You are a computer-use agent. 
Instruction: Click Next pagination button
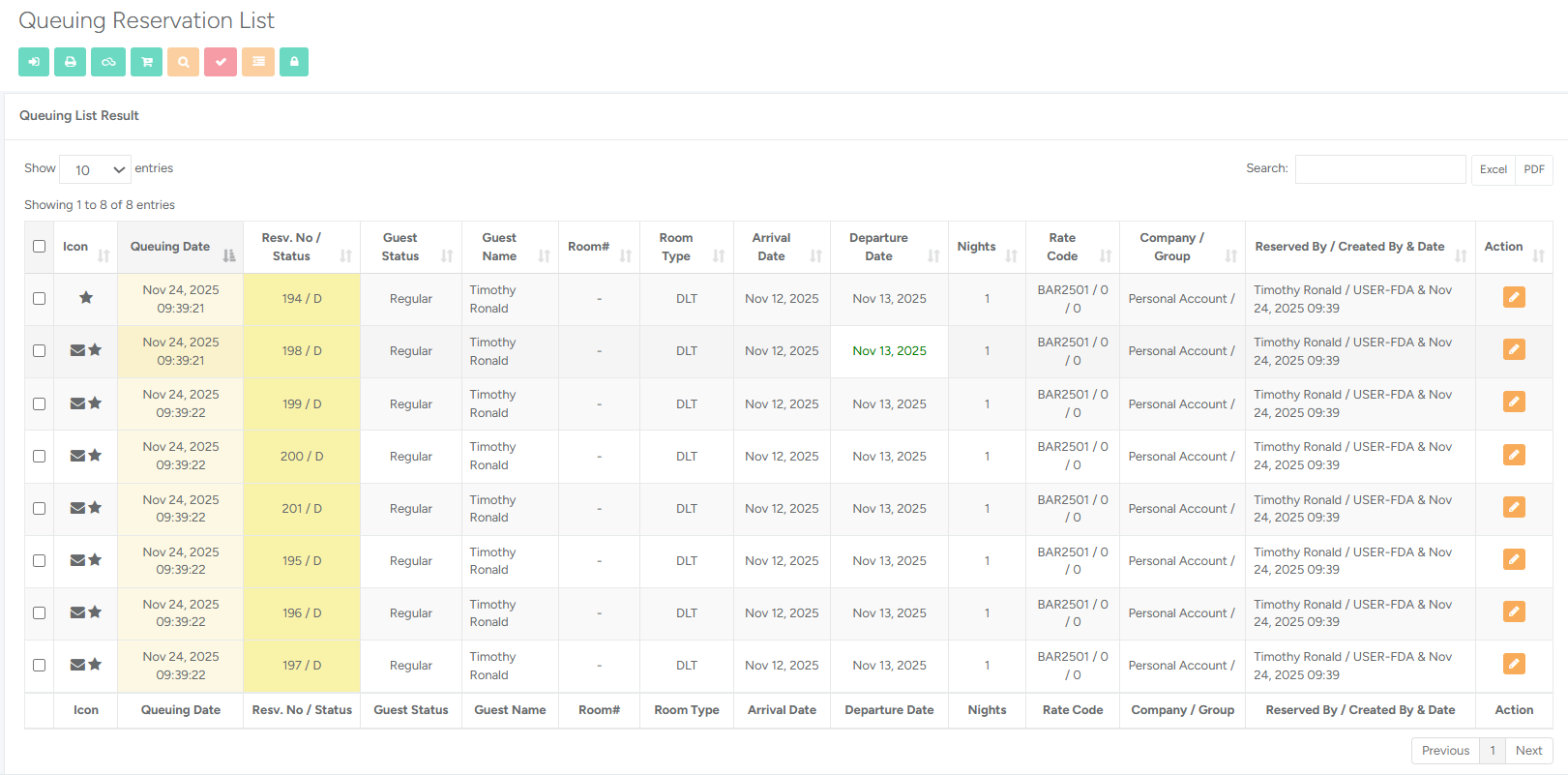[x=1528, y=751]
